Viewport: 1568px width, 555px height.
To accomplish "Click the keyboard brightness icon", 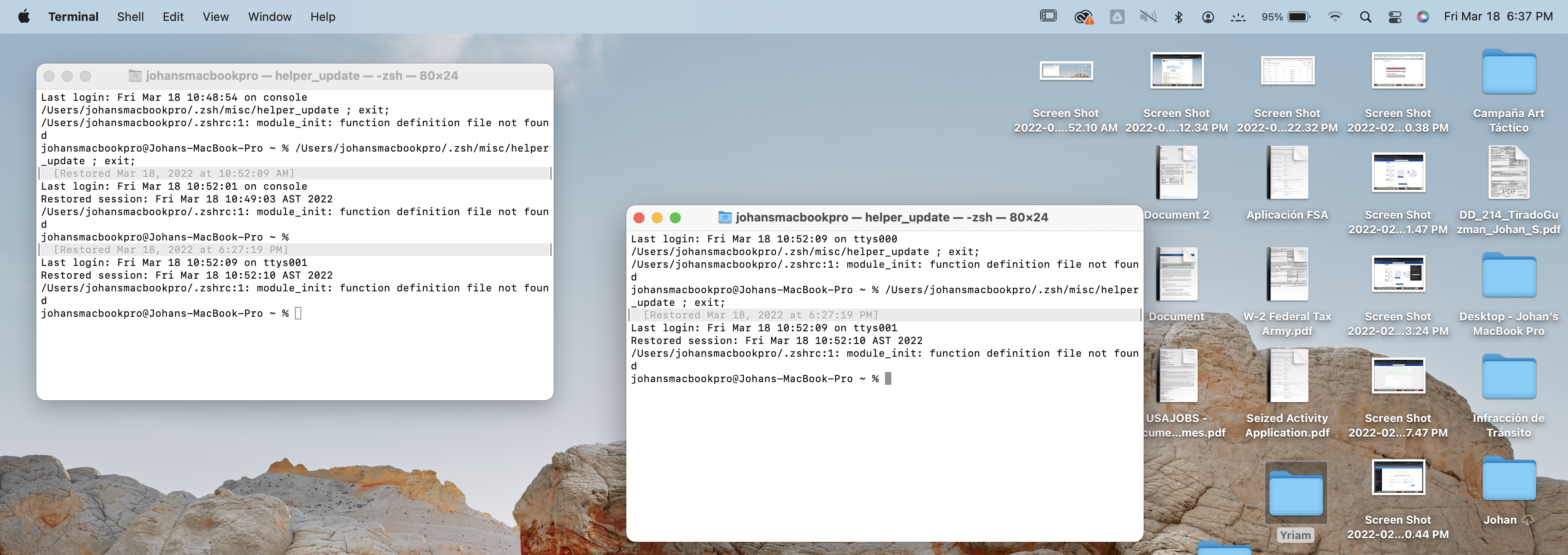I will click(1238, 17).
